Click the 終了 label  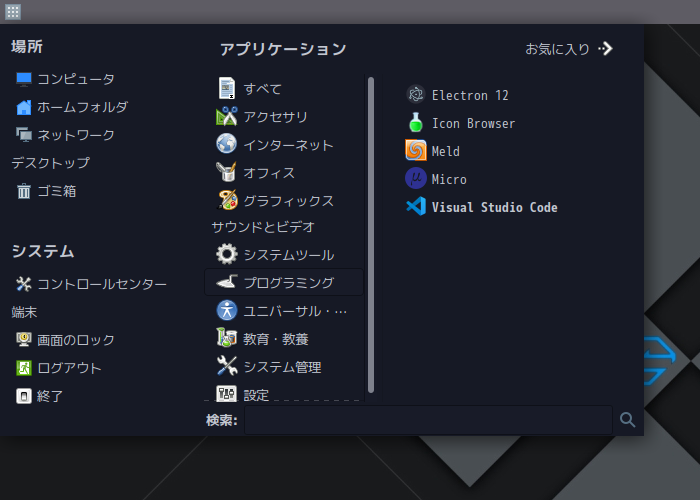50,396
